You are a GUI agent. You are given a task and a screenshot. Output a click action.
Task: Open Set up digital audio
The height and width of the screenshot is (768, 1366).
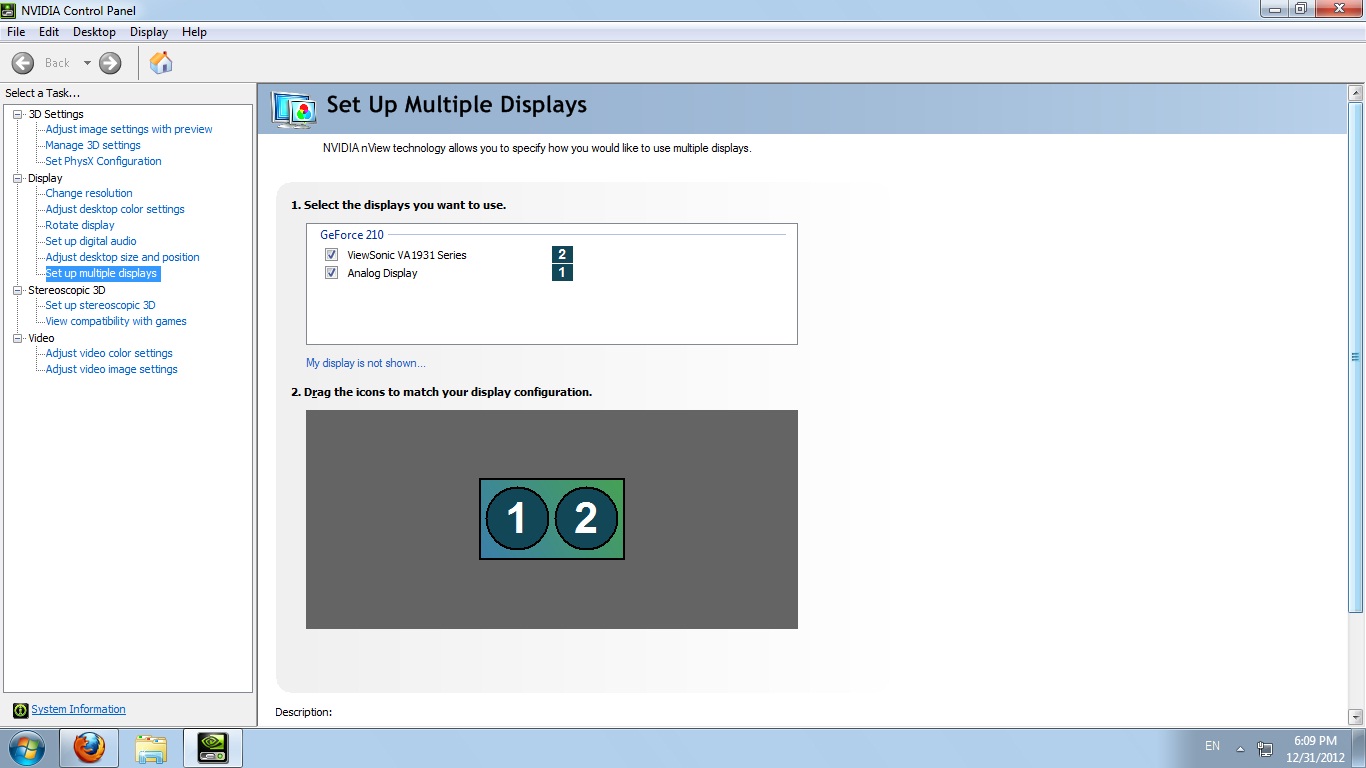(x=91, y=241)
